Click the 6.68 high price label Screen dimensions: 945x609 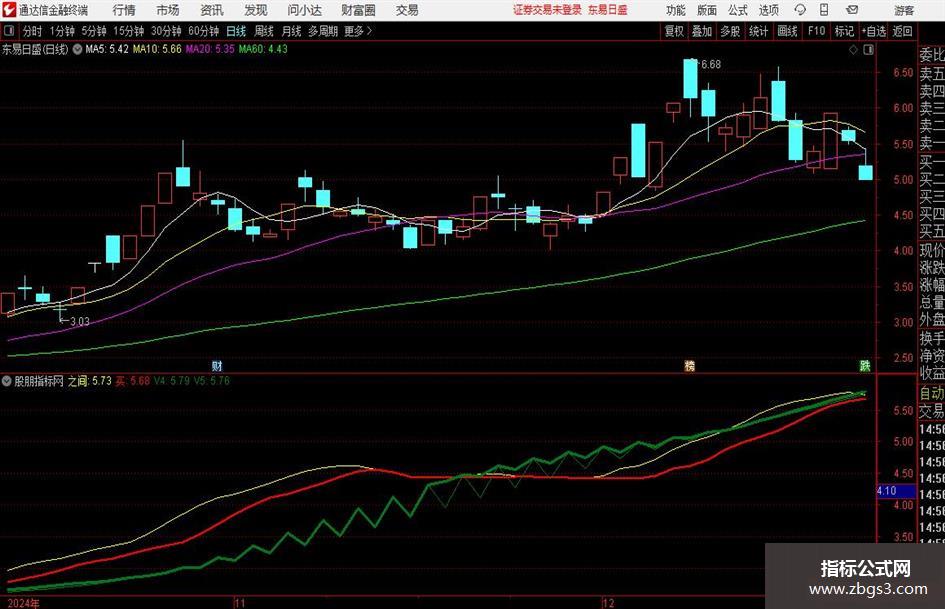coord(711,64)
